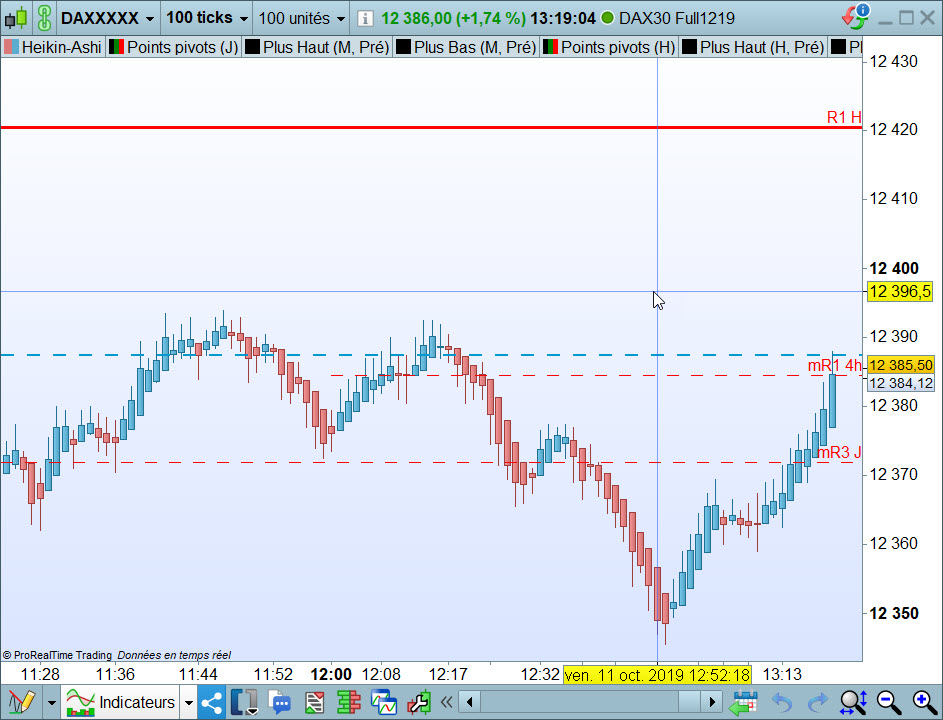The height and width of the screenshot is (720, 943).
Task: Click the Heikin-Ashi color swatch
Action: (x=11, y=47)
